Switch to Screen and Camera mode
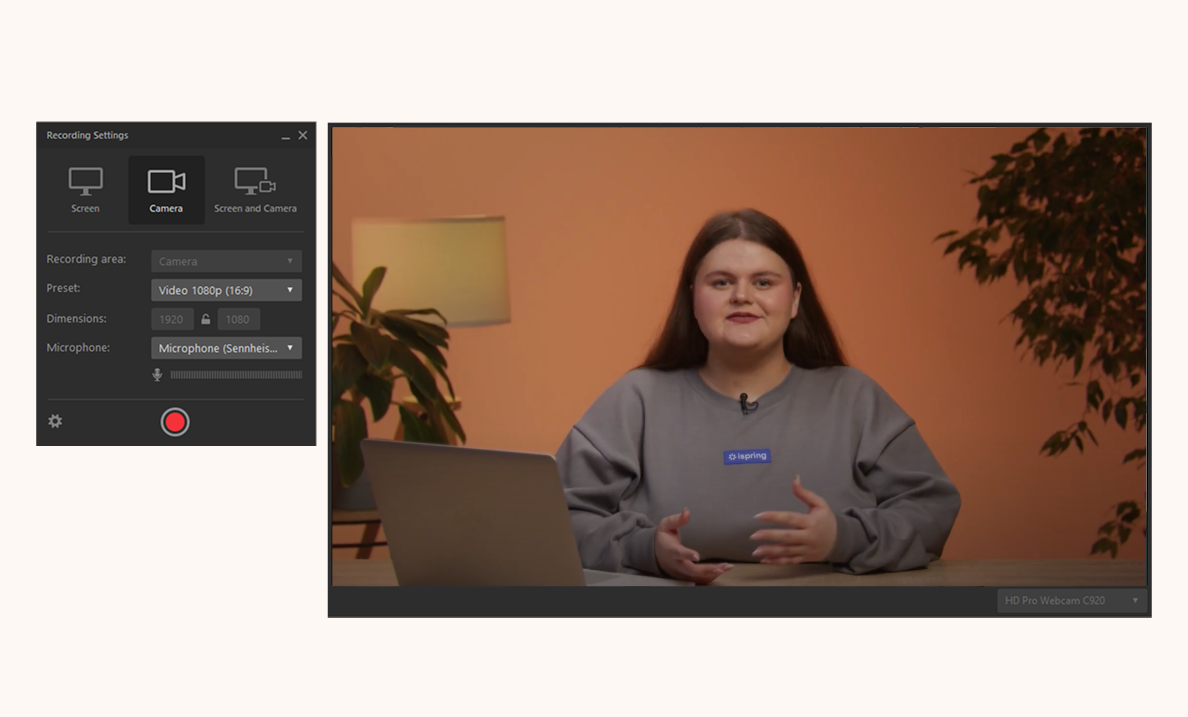This screenshot has height=717, width=1188. pyautogui.click(x=255, y=189)
